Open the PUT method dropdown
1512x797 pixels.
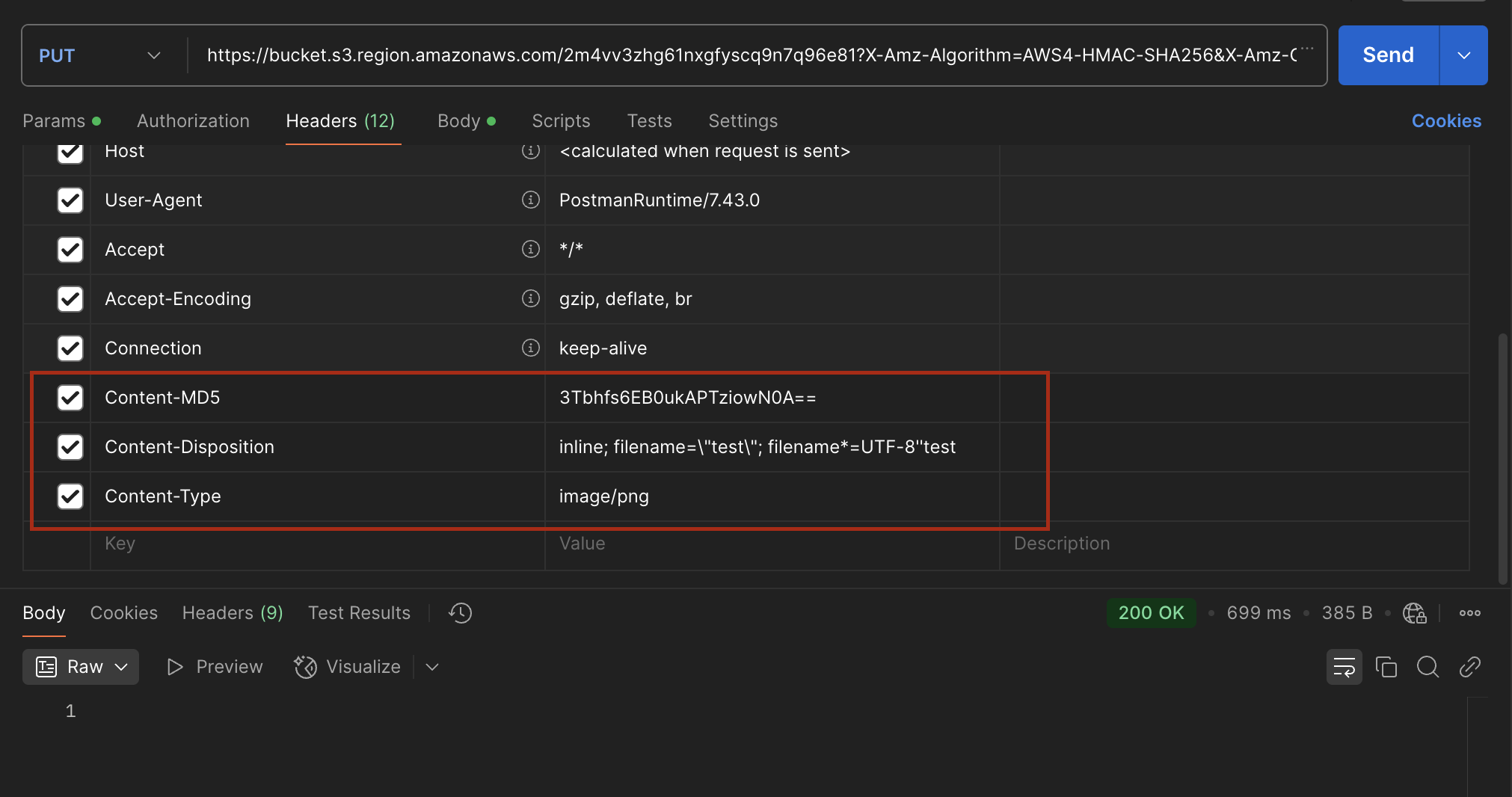pos(100,56)
